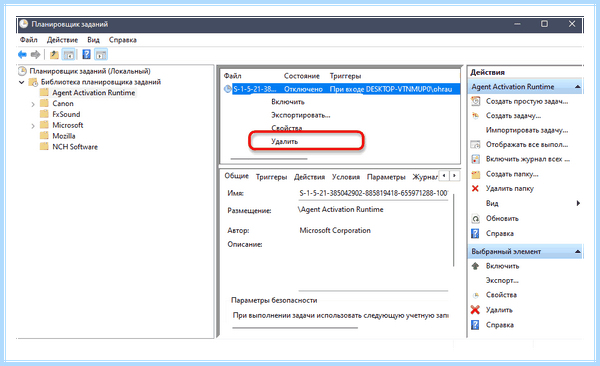Choose Свойства in the context menu

point(287,128)
